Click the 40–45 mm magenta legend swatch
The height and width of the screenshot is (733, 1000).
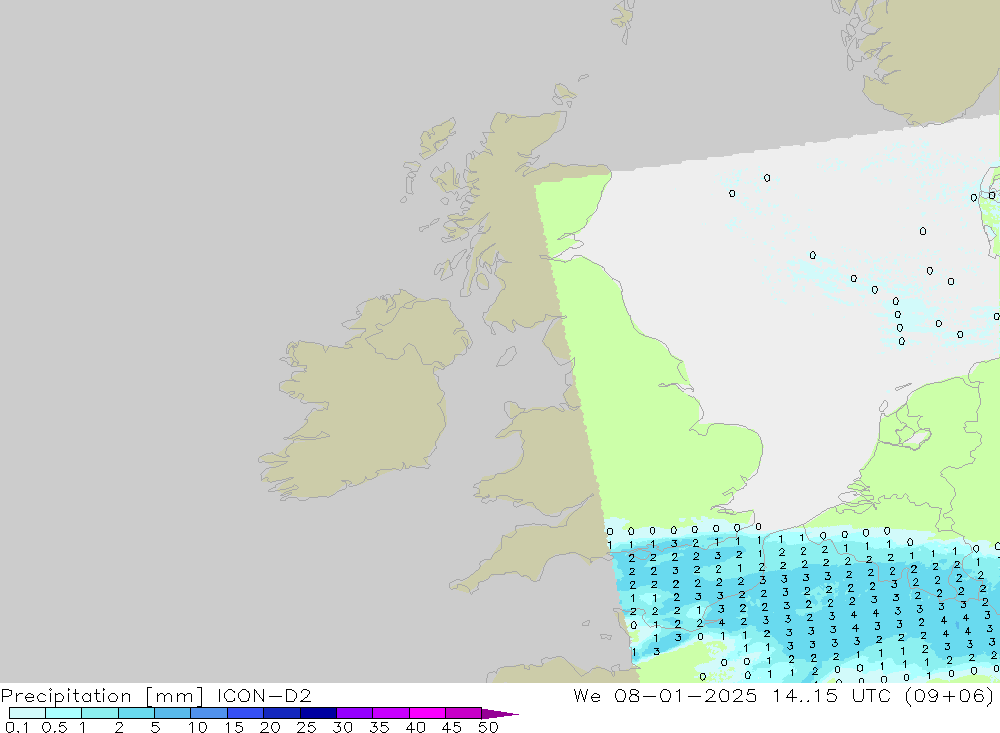tap(427, 713)
